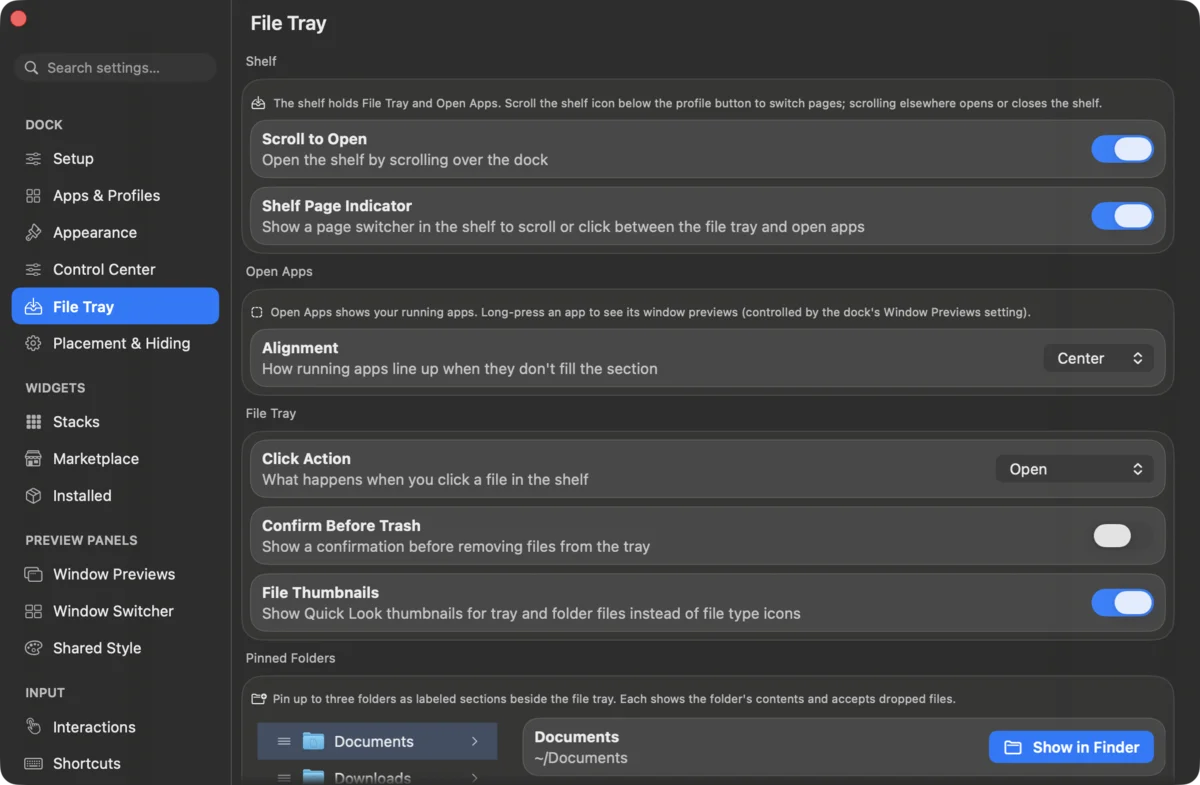
Task: Click the ~/Documents path text
Action: 581,758
